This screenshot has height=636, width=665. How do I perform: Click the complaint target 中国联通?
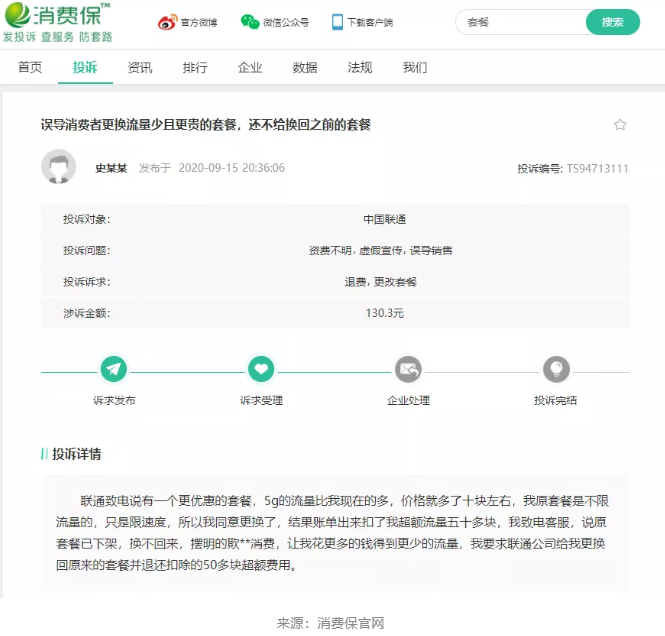385,219
